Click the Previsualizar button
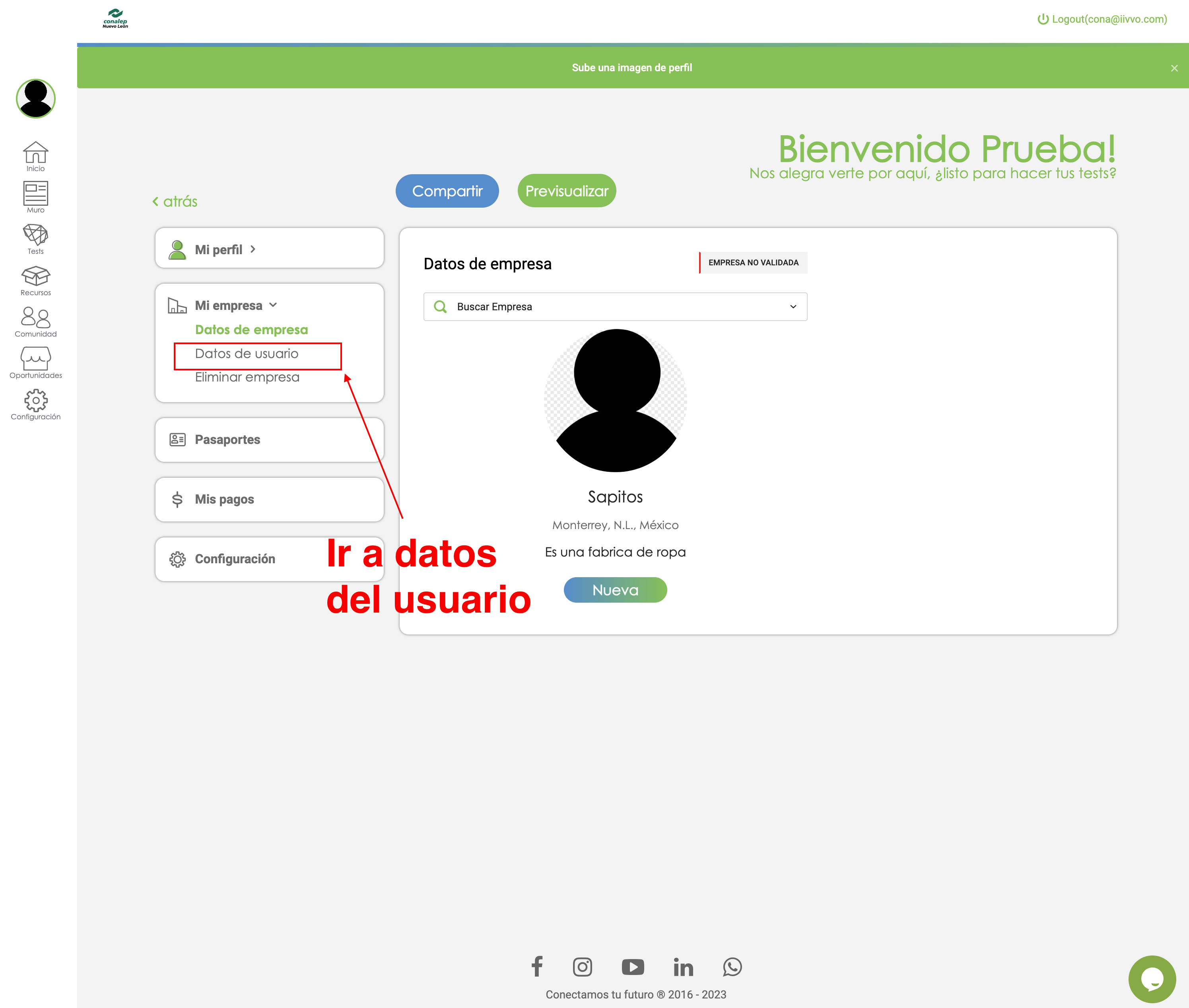This screenshot has height=1008, width=1189. click(x=567, y=191)
